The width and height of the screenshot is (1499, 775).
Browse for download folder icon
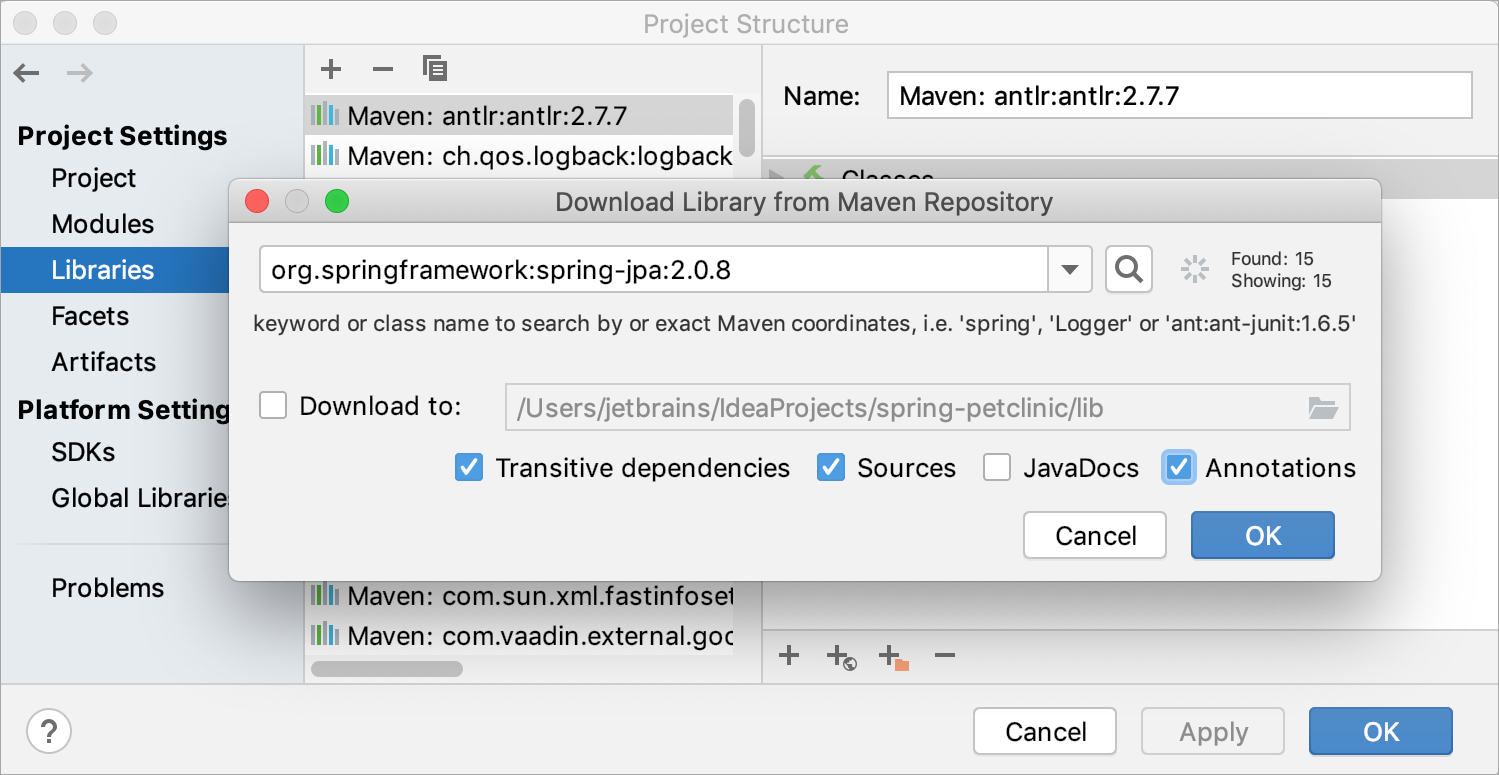1323,407
